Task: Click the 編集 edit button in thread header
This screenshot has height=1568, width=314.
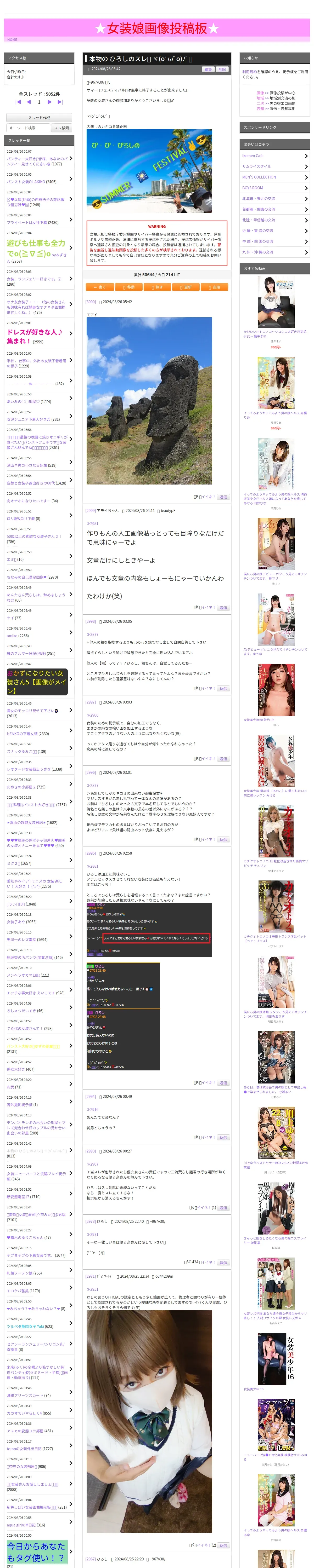Action: coord(209,70)
